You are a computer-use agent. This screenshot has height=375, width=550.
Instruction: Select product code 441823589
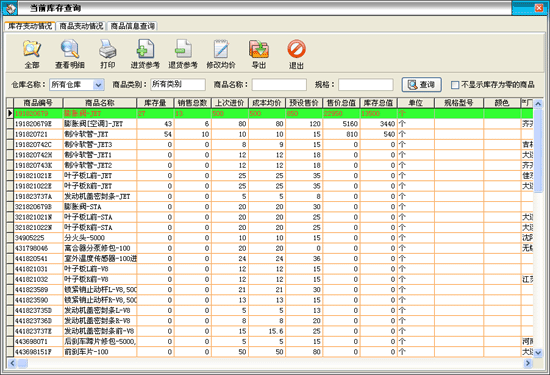pos(31,290)
